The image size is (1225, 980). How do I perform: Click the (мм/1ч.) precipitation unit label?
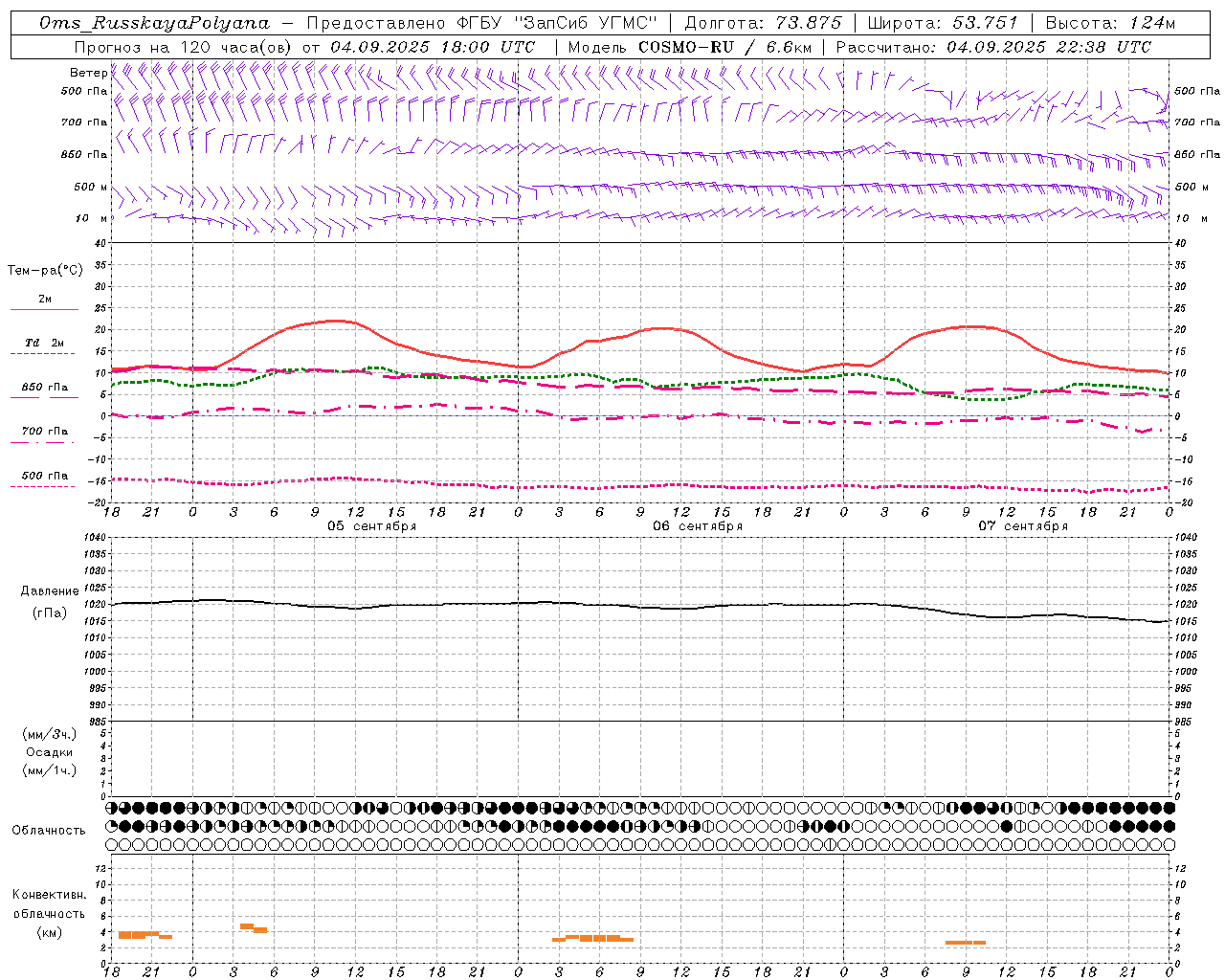click(x=50, y=770)
